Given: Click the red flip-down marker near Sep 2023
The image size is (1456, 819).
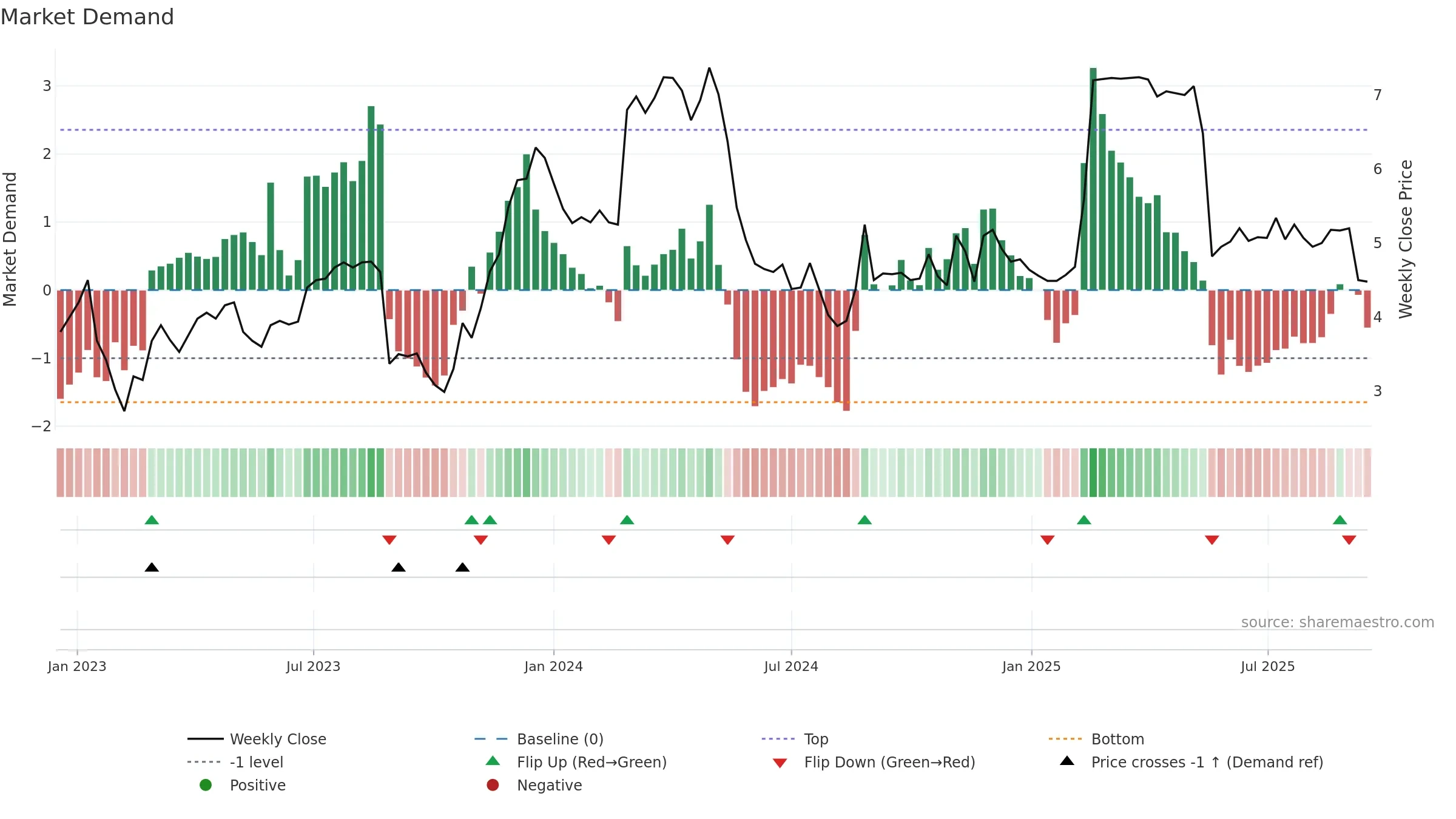Looking at the screenshot, I should (x=389, y=540).
